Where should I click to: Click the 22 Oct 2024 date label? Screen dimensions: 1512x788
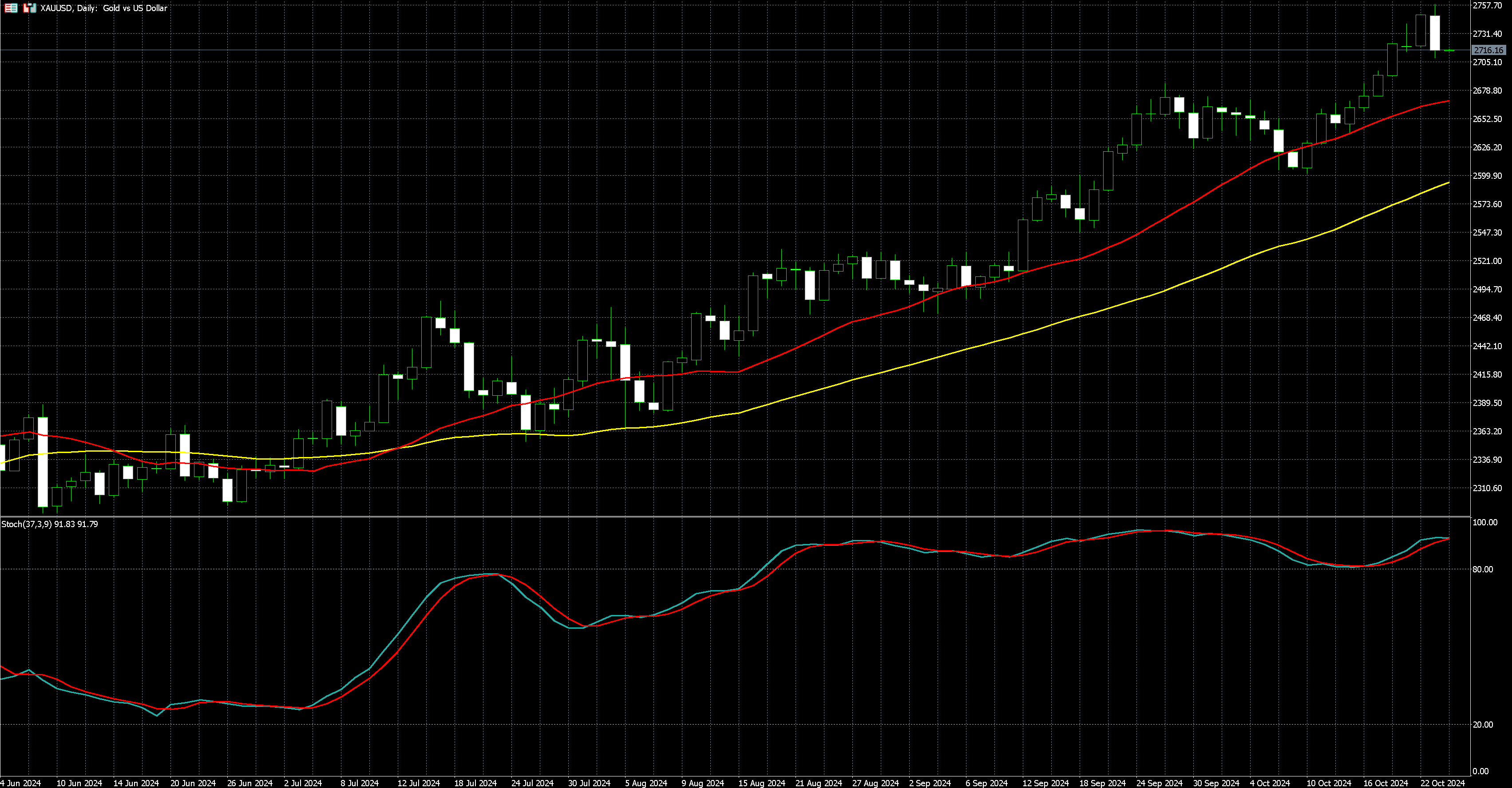coord(1442,783)
